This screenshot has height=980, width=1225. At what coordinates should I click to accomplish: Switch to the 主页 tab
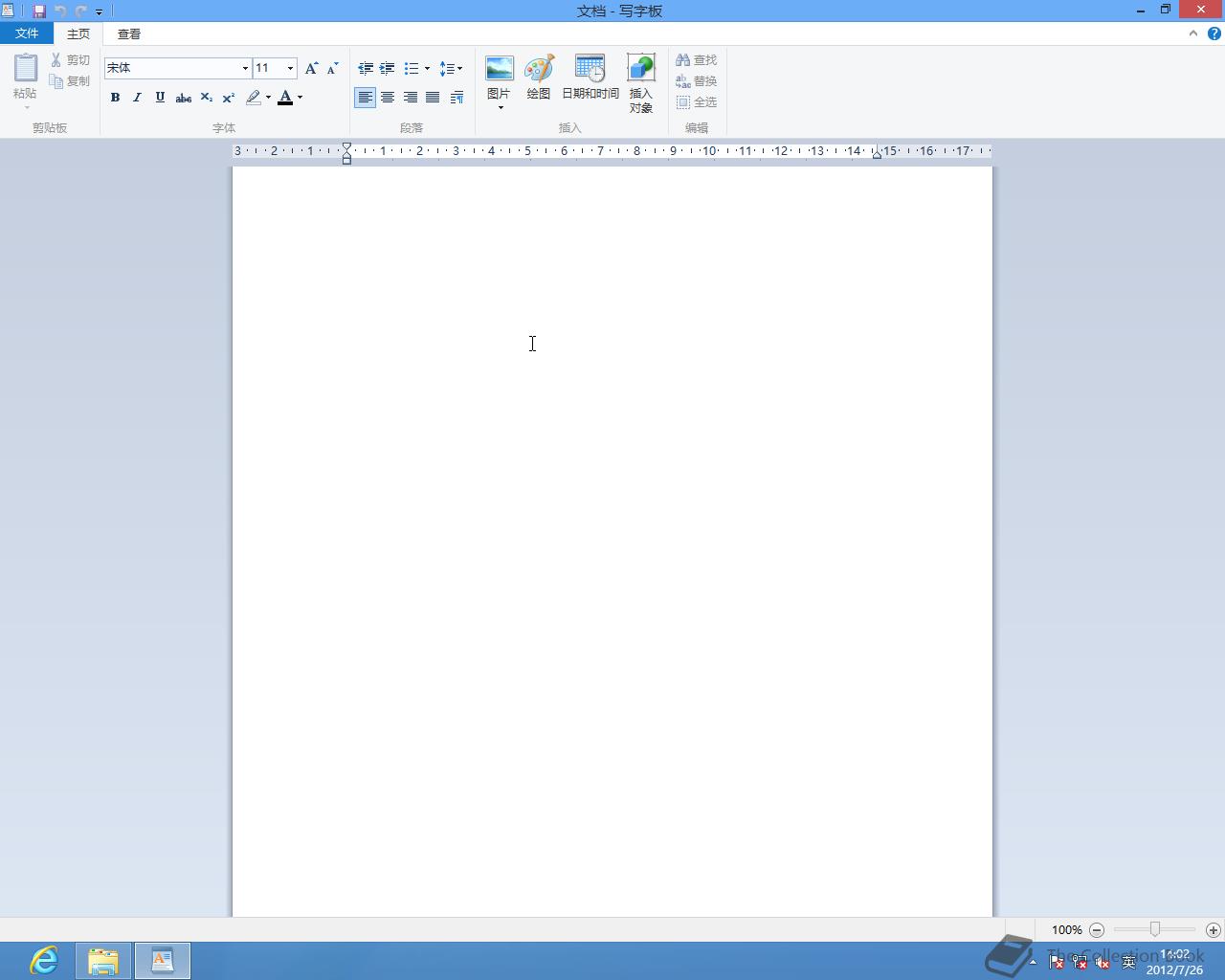tap(78, 33)
